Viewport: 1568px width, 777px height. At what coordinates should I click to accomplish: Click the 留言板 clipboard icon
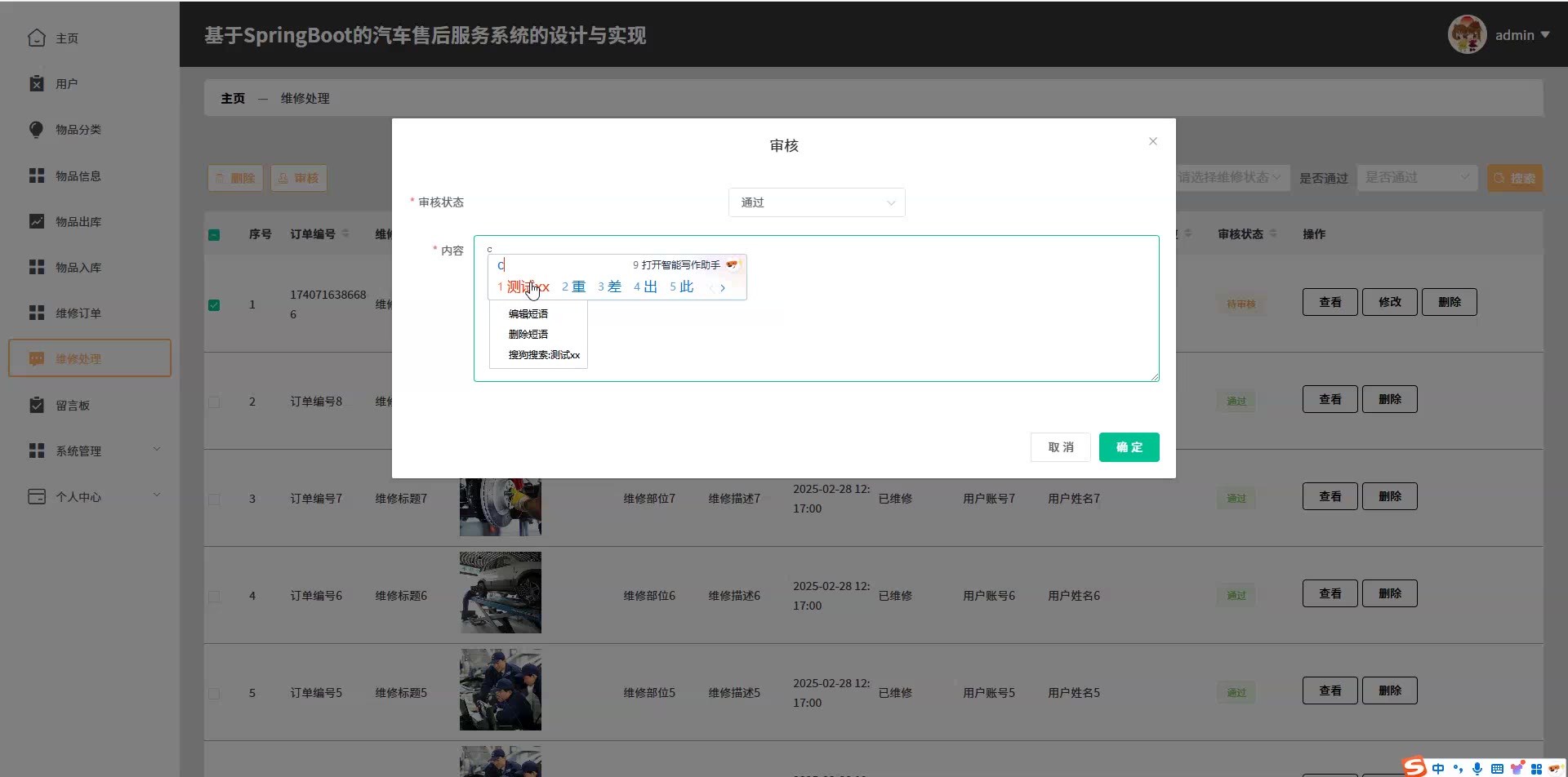(x=37, y=405)
